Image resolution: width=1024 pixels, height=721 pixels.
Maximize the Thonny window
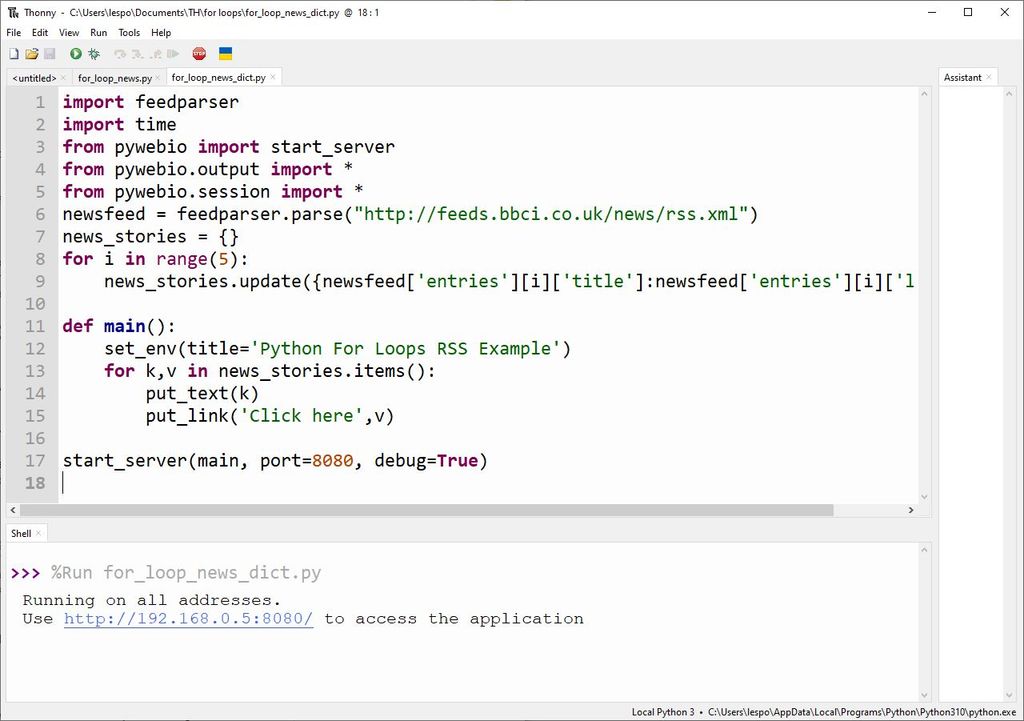[x=968, y=12]
